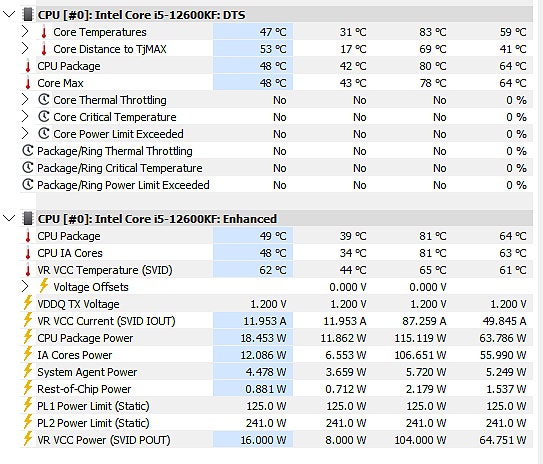This screenshot has width=543, height=464.
Task: Select the 'System Agent Power' label
Action: tap(87, 372)
